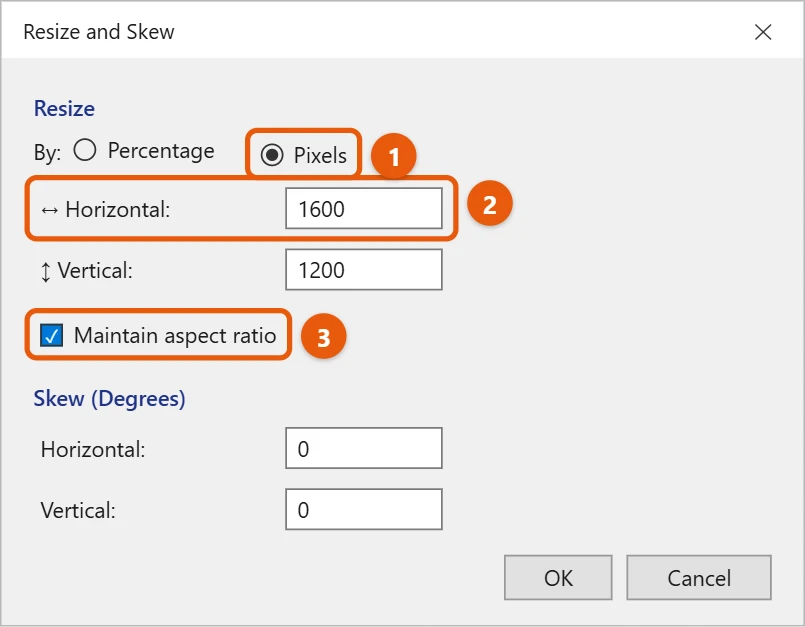The height and width of the screenshot is (627, 805).
Task: Click the Skew Vertical degrees input
Action: point(363,509)
